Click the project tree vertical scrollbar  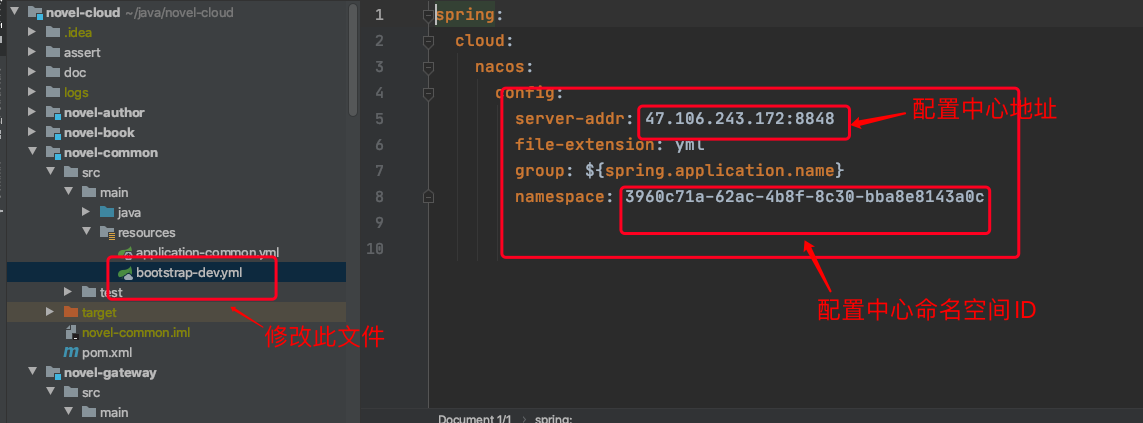click(354, 60)
